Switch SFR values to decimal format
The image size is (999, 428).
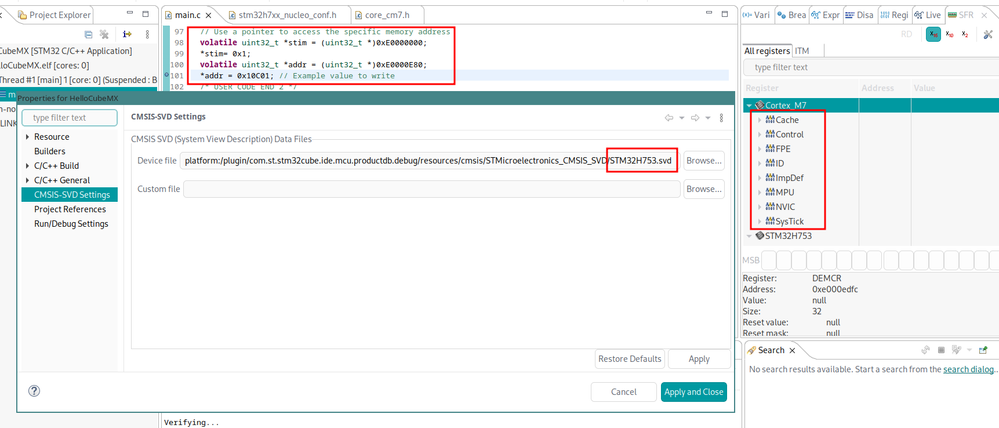point(949,34)
